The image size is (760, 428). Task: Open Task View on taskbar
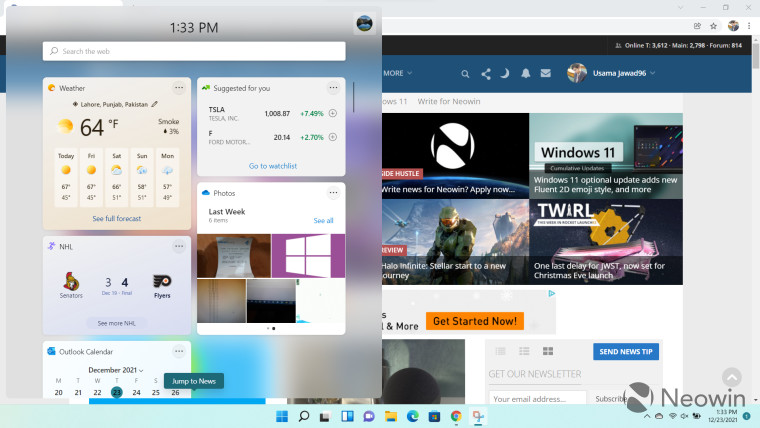coord(325,416)
